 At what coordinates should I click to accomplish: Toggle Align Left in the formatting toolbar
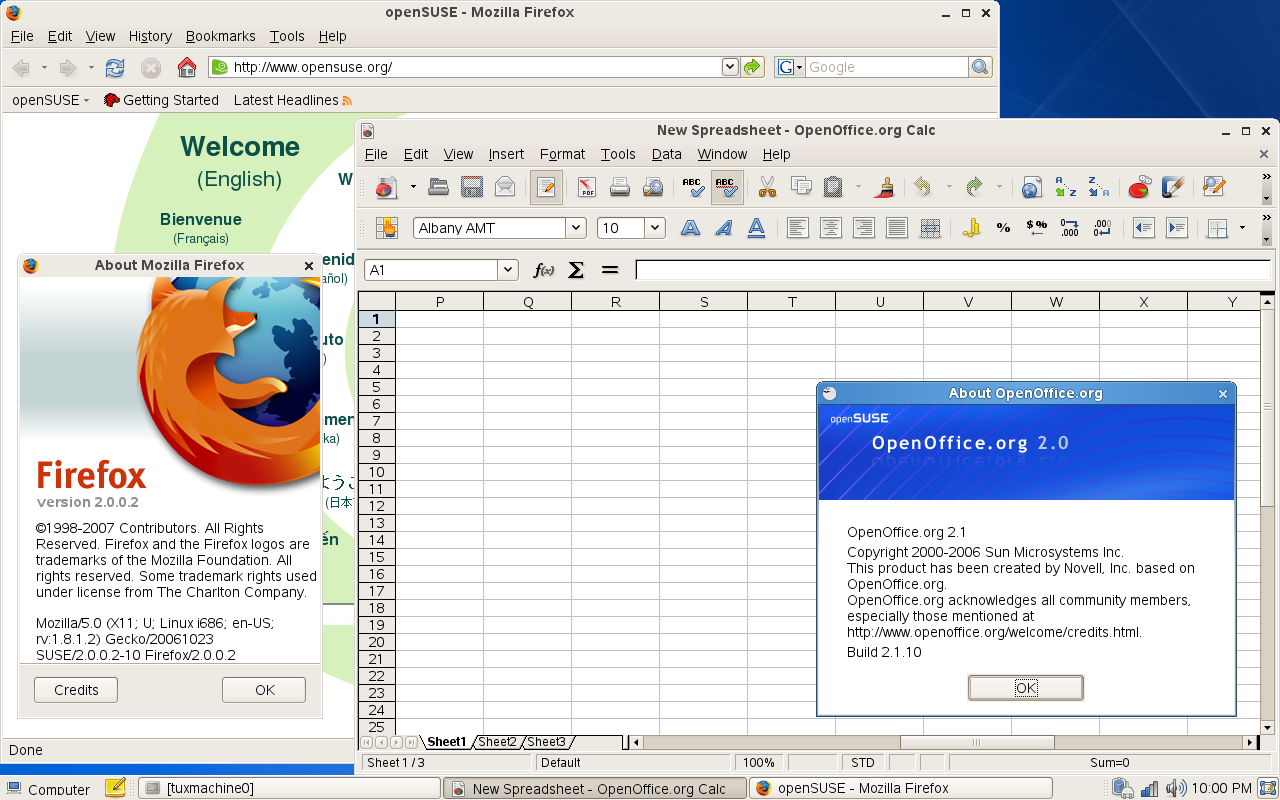coord(797,228)
